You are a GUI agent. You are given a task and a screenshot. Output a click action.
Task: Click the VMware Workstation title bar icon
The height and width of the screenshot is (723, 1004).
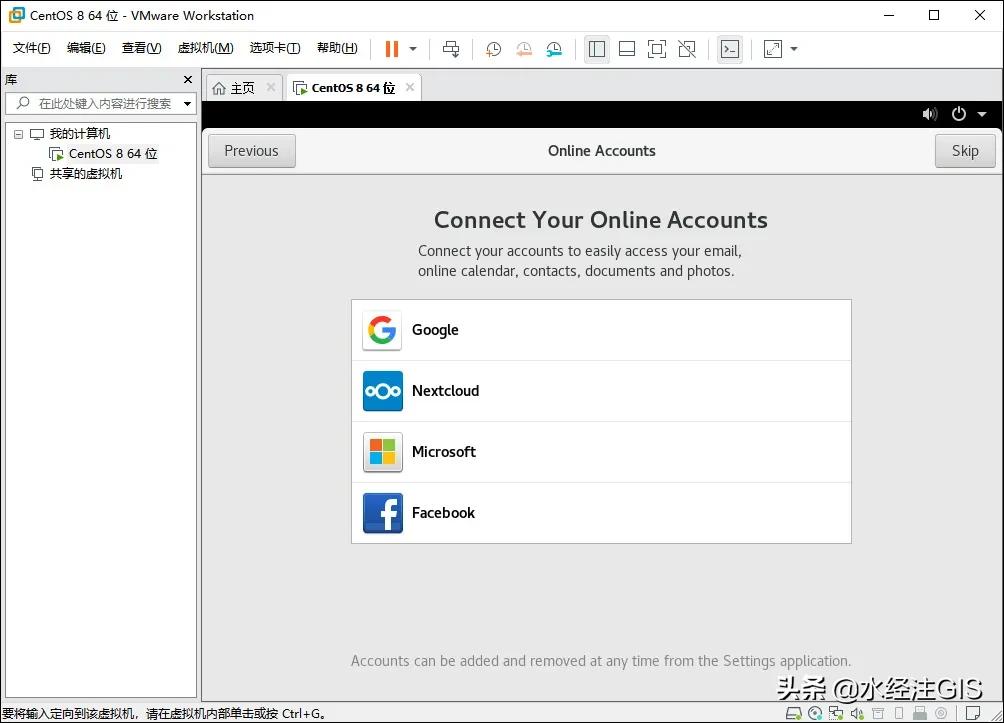tap(17, 15)
